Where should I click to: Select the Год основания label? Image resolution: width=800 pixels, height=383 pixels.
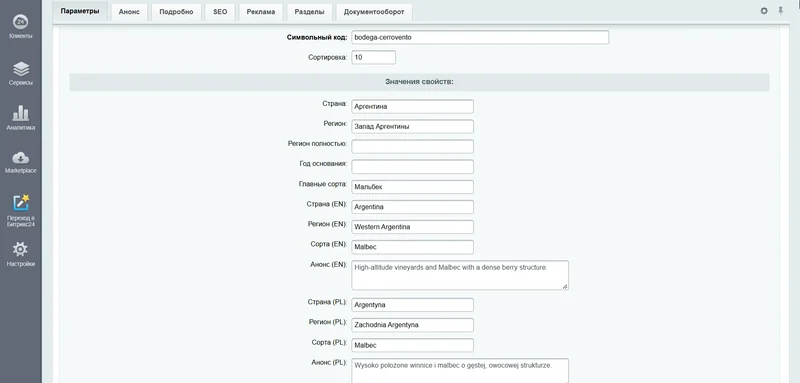[323, 164]
